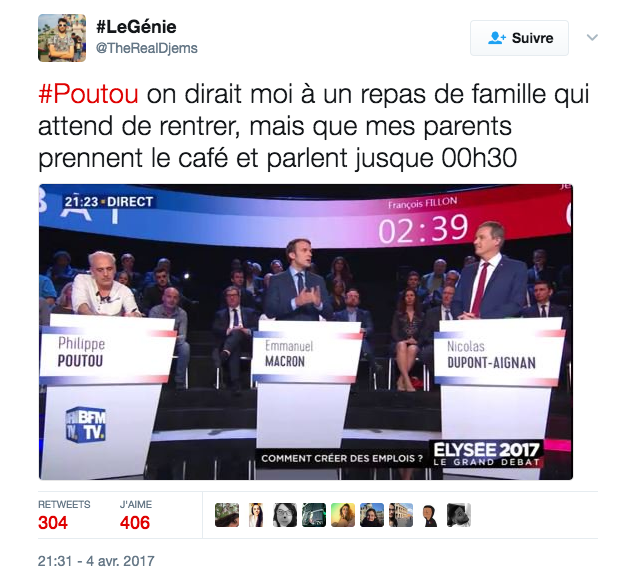The image size is (636, 582).
Task: Open #LeGénie profile avatar picture
Action: (x=62, y=38)
